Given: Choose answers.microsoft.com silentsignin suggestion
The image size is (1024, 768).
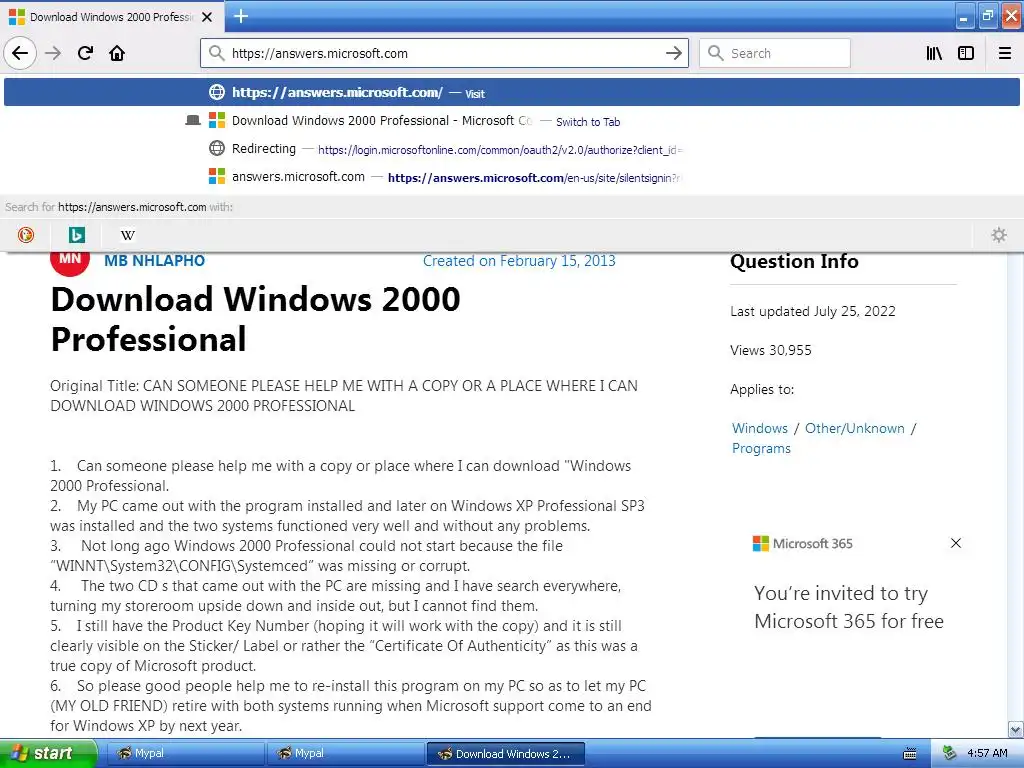Looking at the screenshot, I should click(x=512, y=177).
